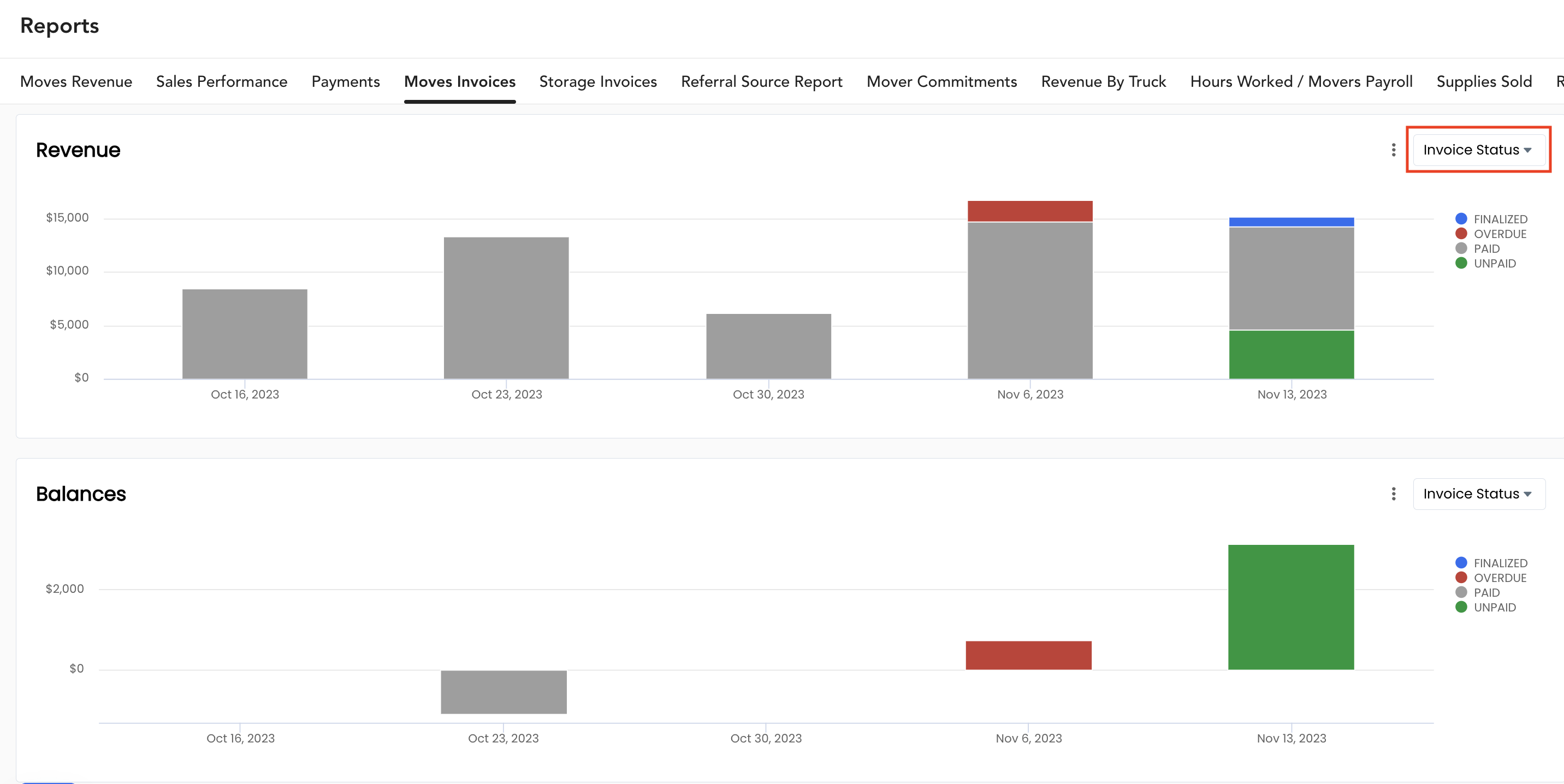The height and width of the screenshot is (784, 1564).
Task: Toggle UNPAID legend item in Balances chart
Action: coord(1486,608)
